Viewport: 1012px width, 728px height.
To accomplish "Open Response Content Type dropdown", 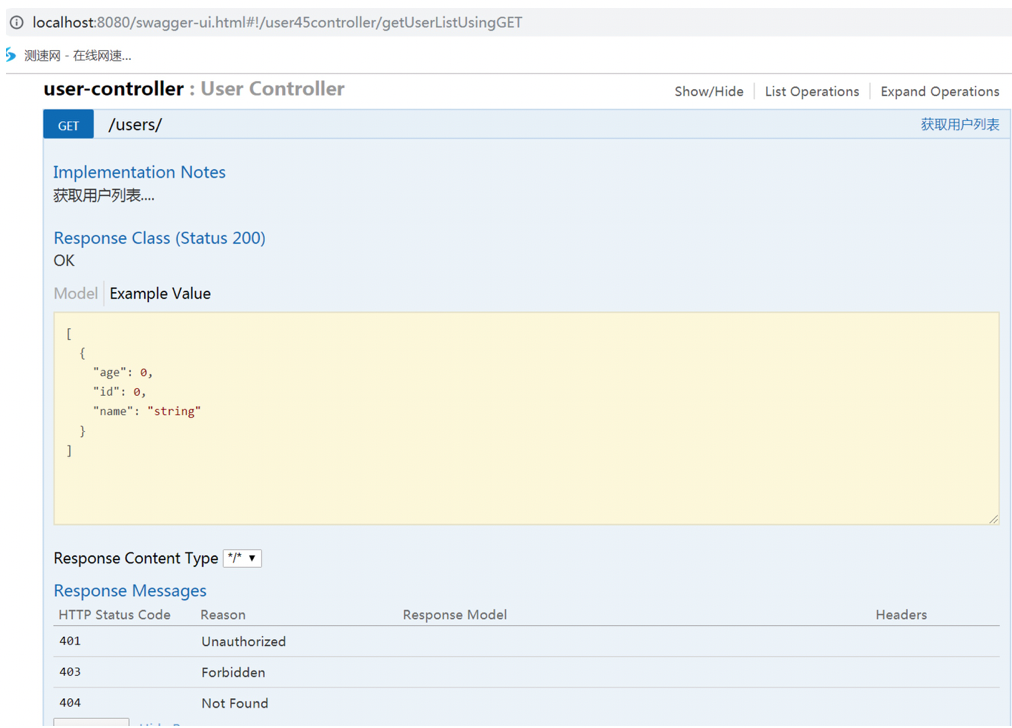I will [x=242, y=558].
